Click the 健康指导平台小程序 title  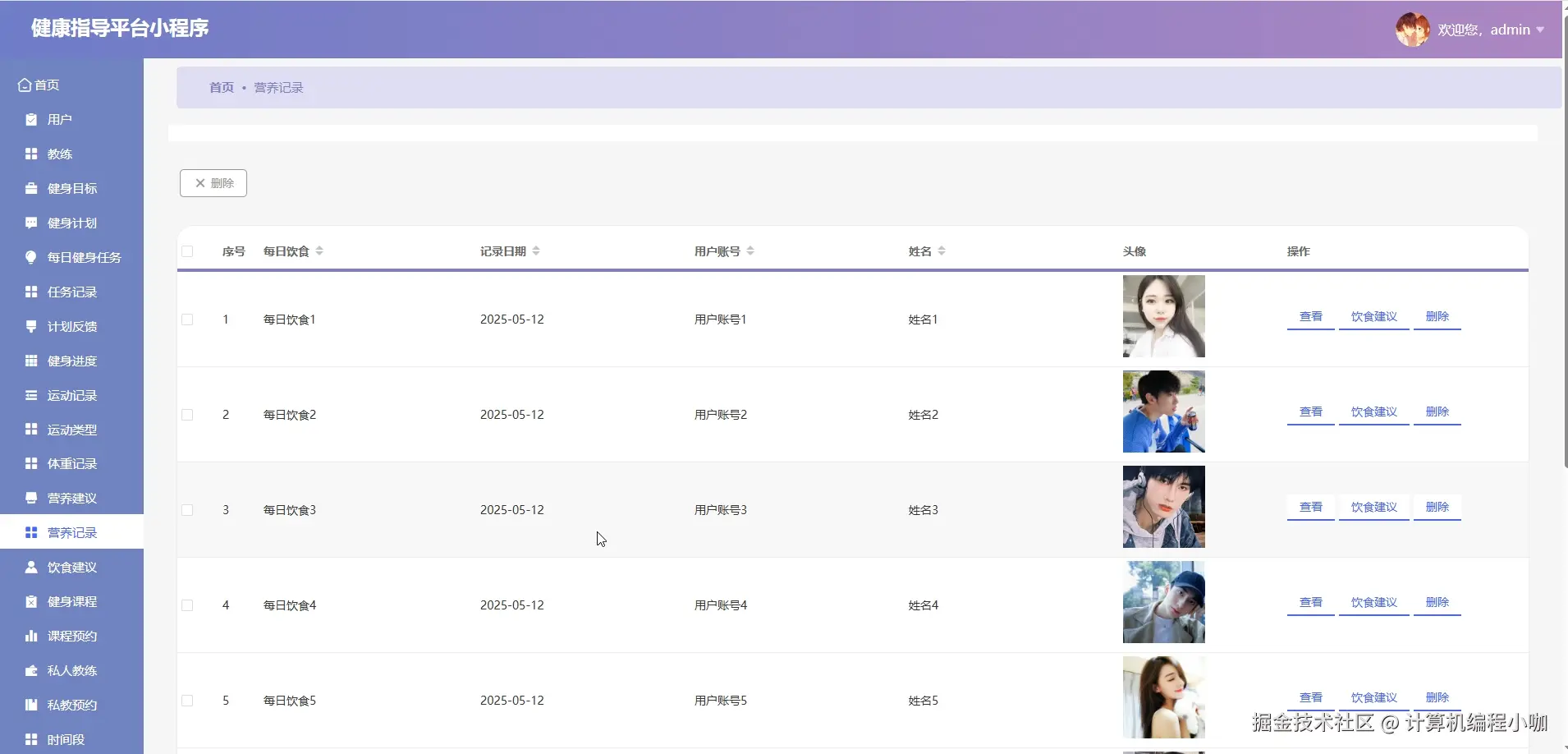120,28
